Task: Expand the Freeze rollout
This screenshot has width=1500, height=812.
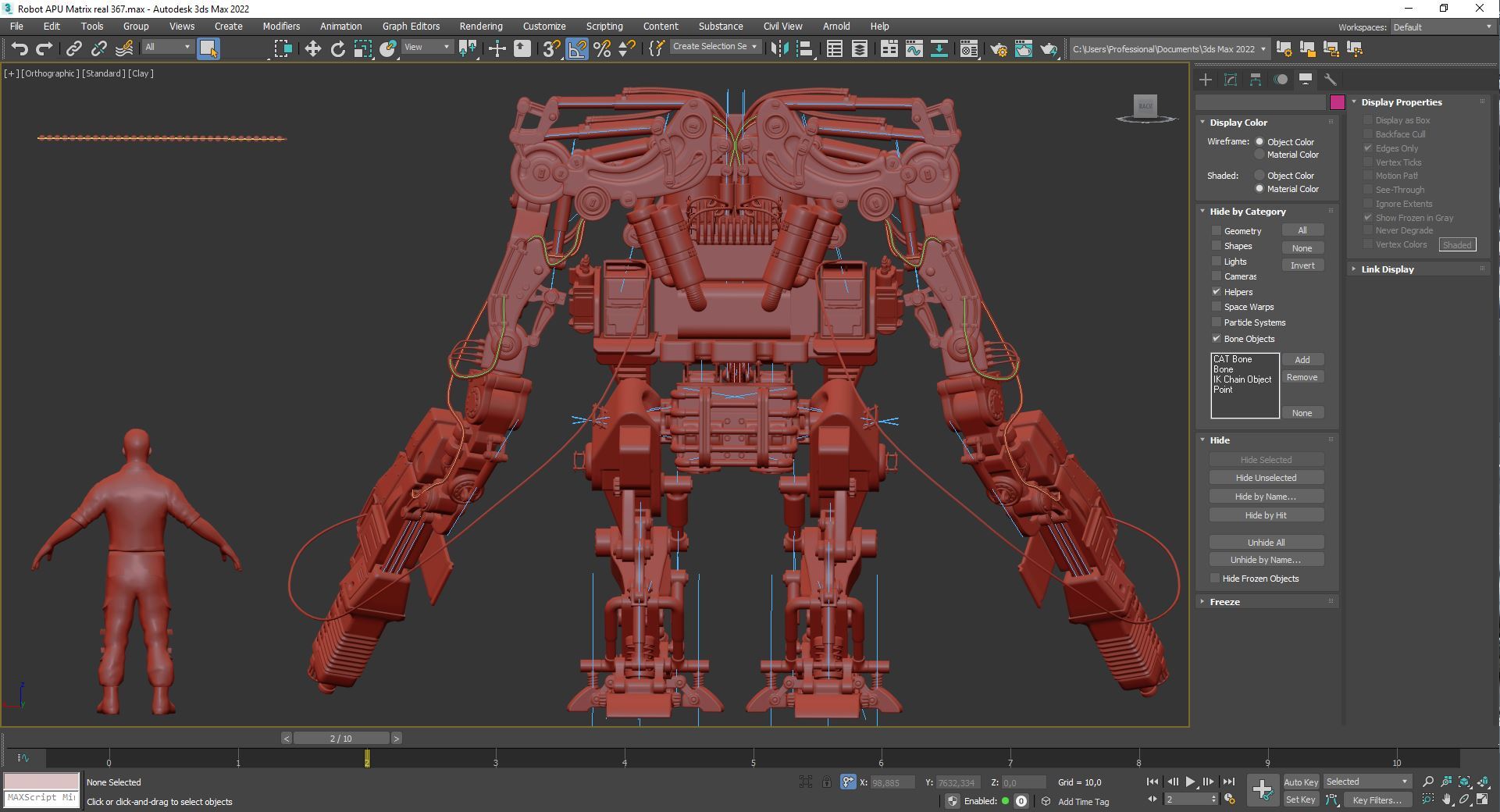Action: (1224, 602)
